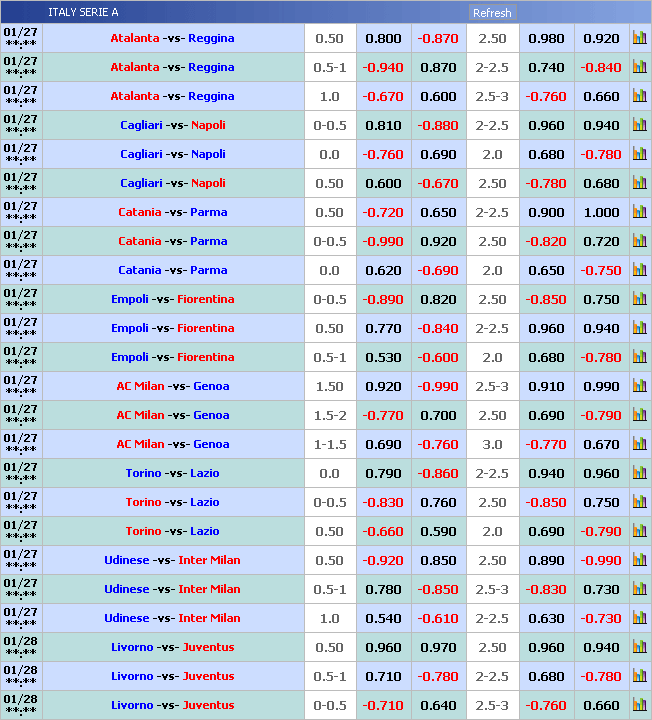
Task: Click the Refresh button in header
Action: (491, 13)
